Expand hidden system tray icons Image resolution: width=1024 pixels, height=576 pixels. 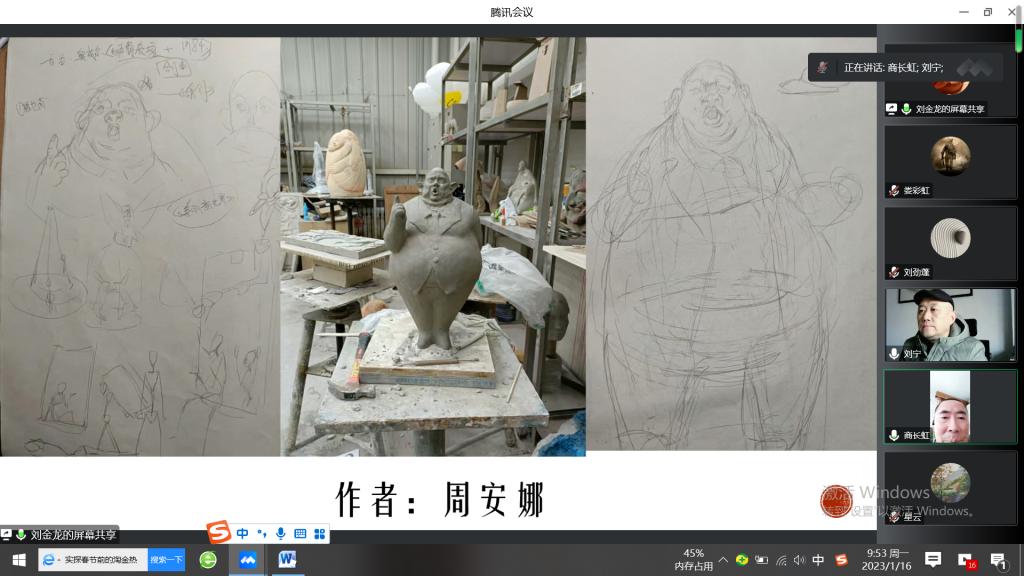[723, 560]
